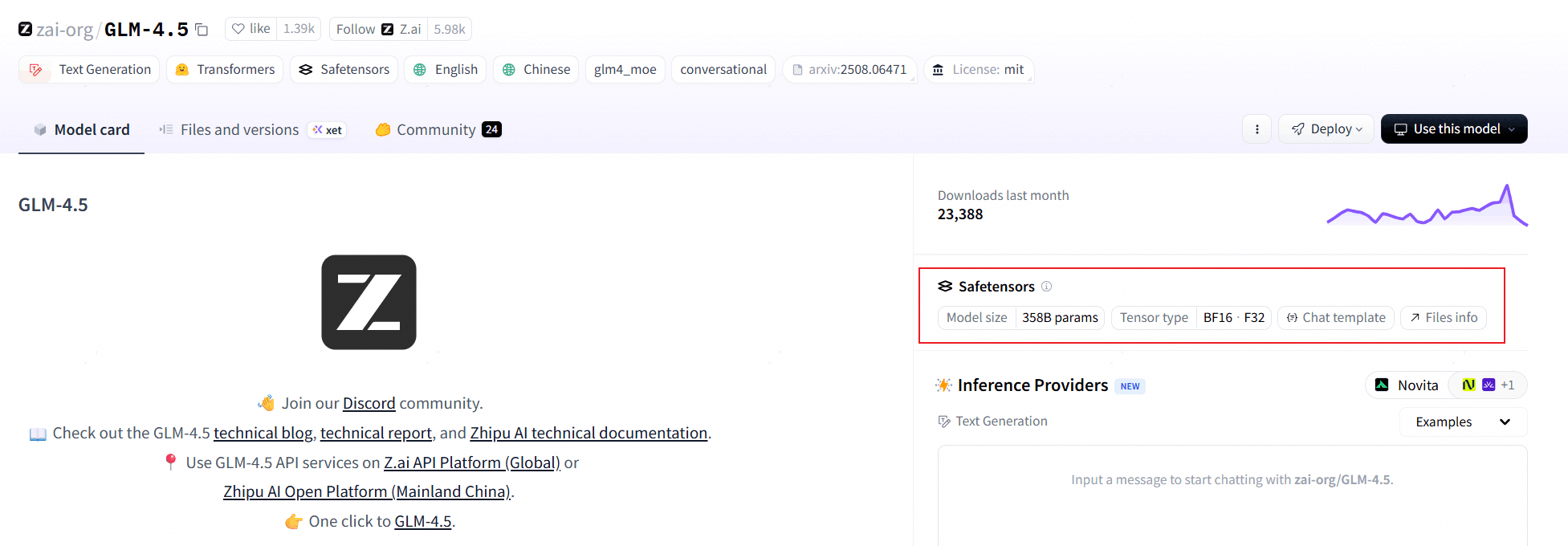
Task: Open the Chat template button
Action: click(x=1336, y=317)
